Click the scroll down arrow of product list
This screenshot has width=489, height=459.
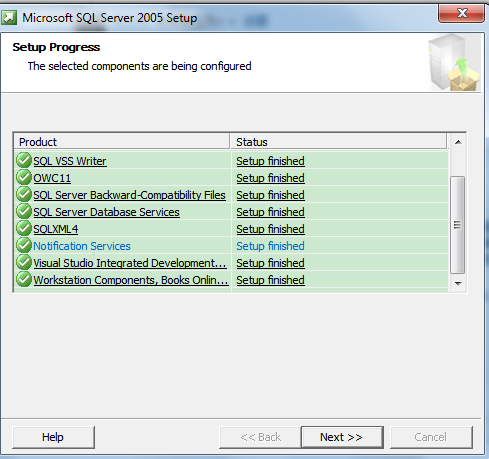[x=458, y=284]
